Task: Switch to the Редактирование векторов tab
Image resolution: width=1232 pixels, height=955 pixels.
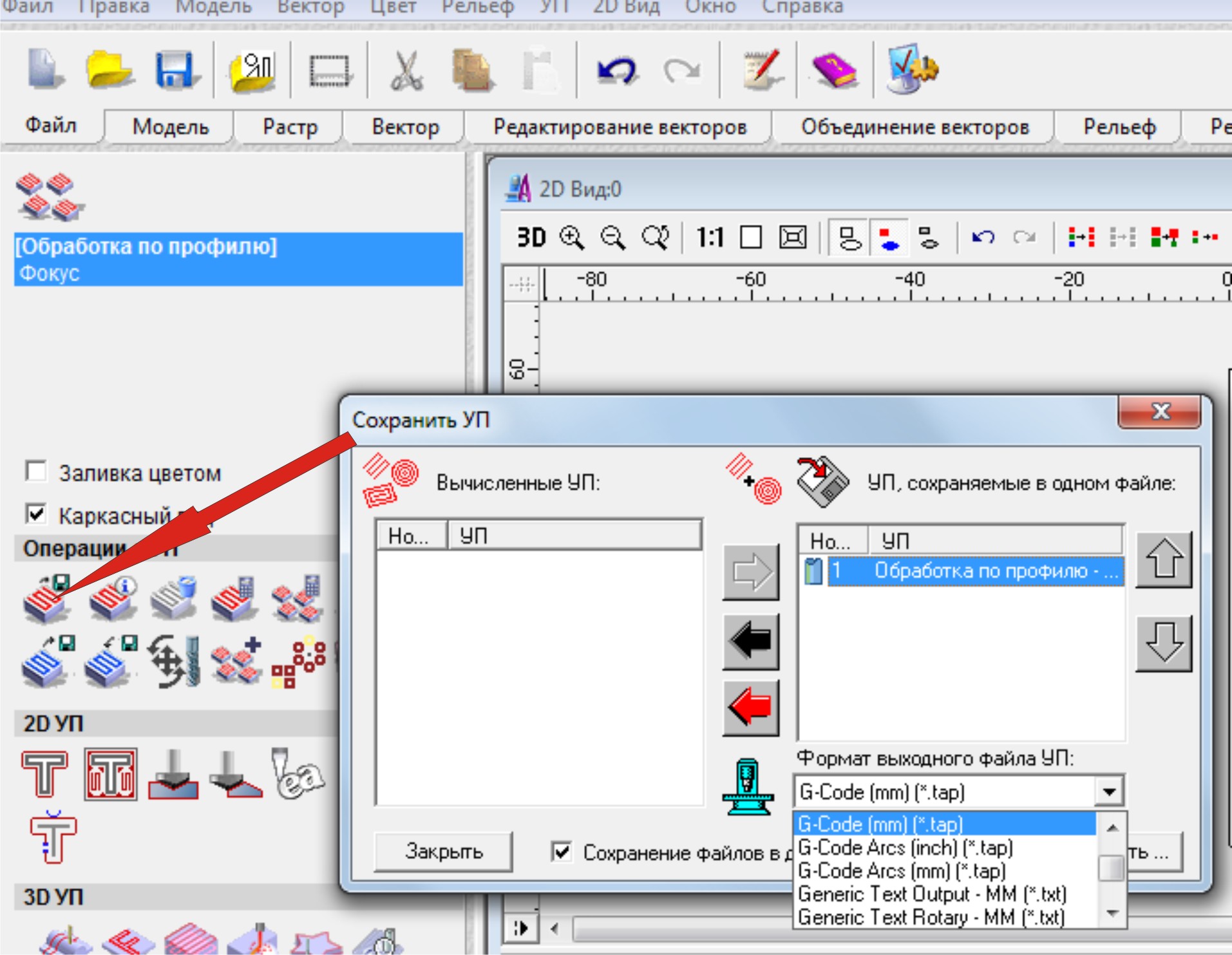Action: point(620,127)
